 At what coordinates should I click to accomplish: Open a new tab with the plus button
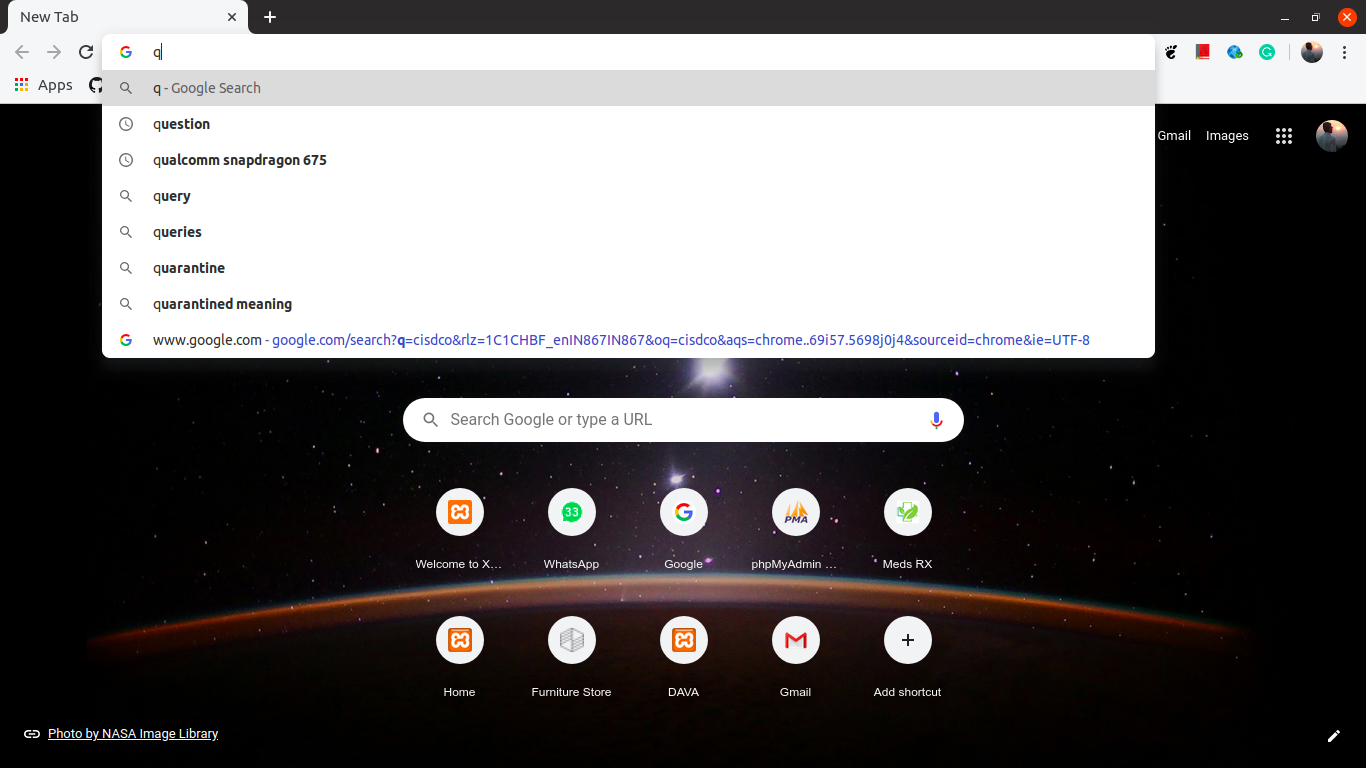[x=270, y=17]
